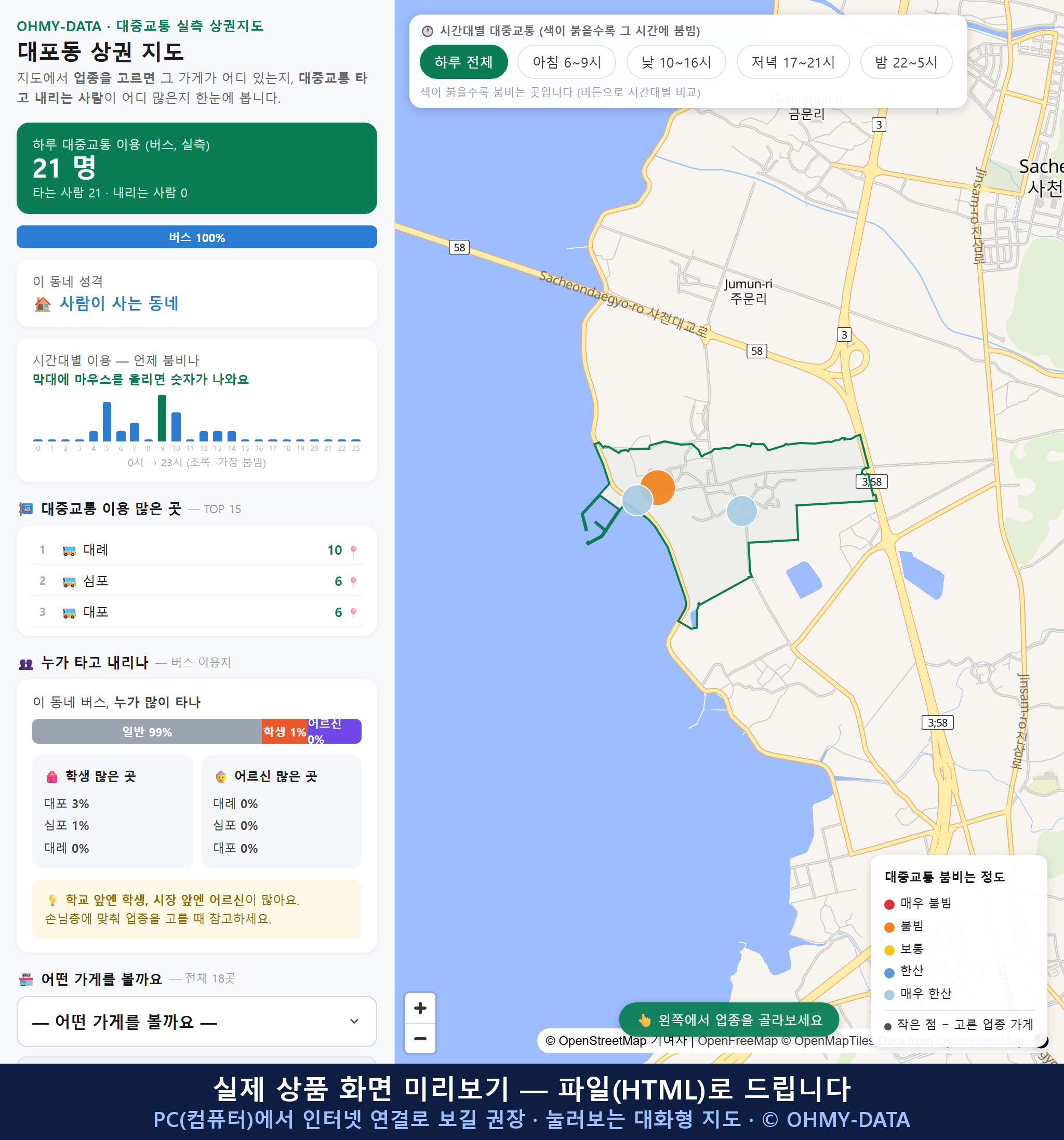This screenshot has height=1140, width=1064.
Task: Click the pin icon next to 대포 row
Action: point(353,612)
